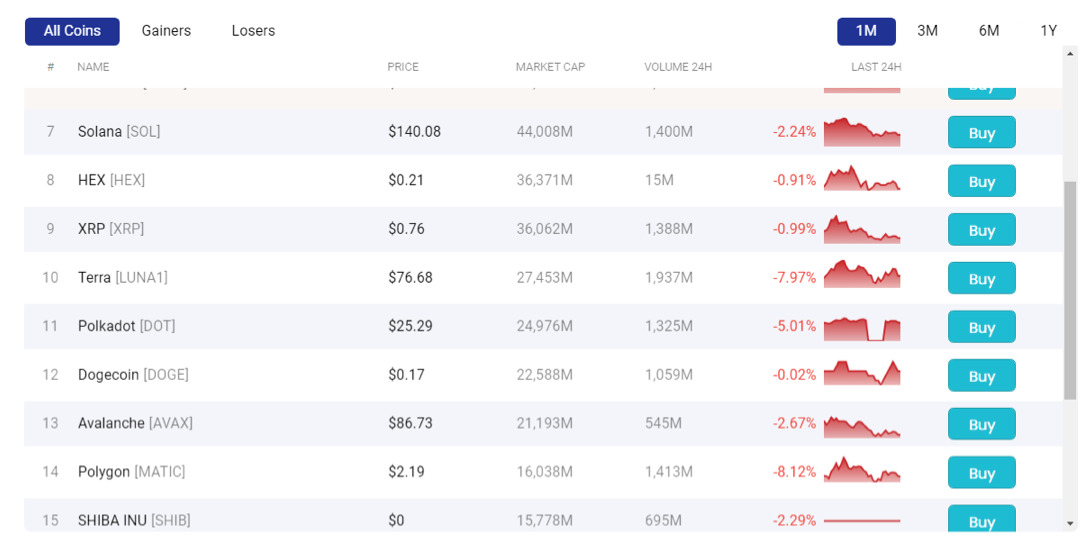Open the Gainers tab
The height and width of the screenshot is (544, 1092).
[x=166, y=31]
